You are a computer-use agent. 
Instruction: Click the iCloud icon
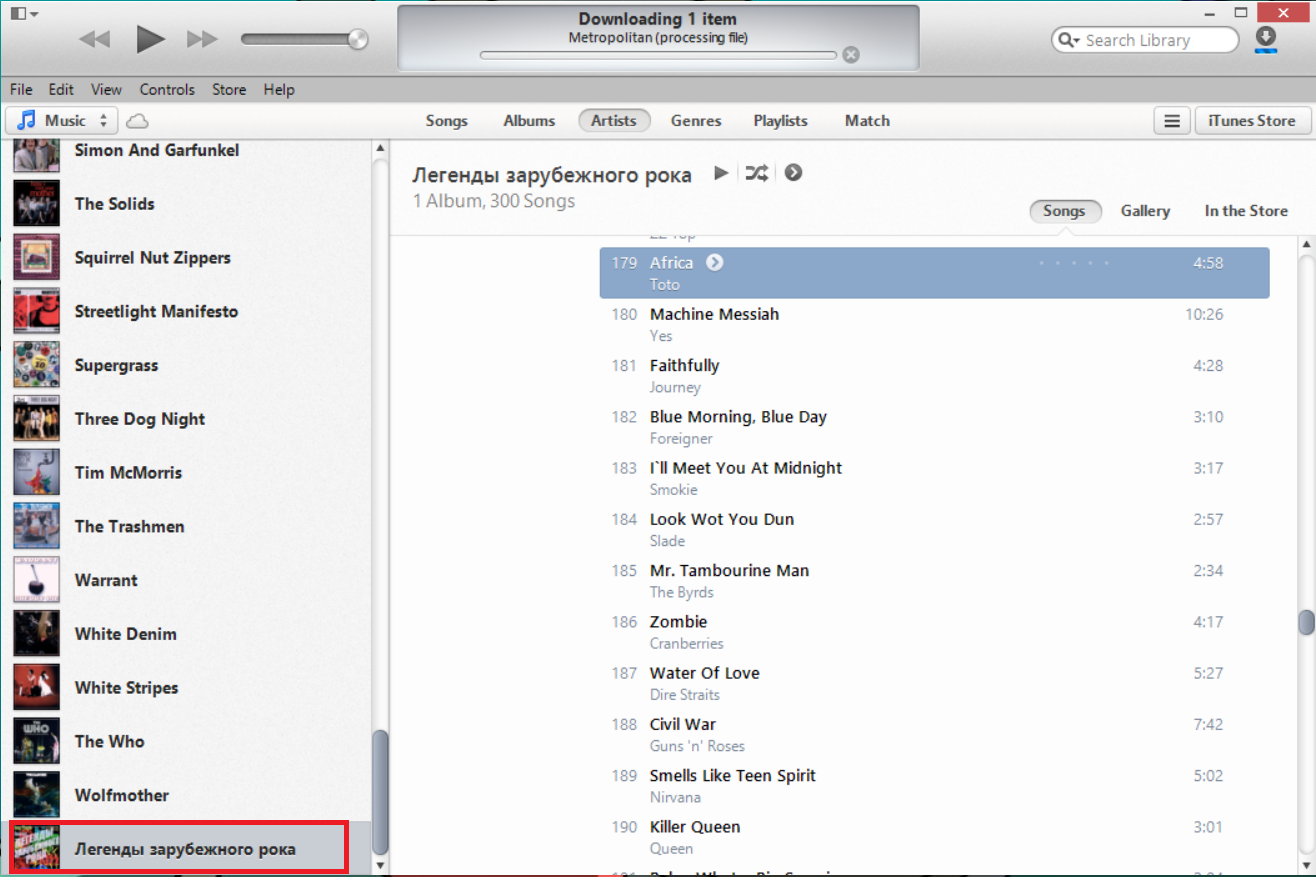click(x=138, y=121)
